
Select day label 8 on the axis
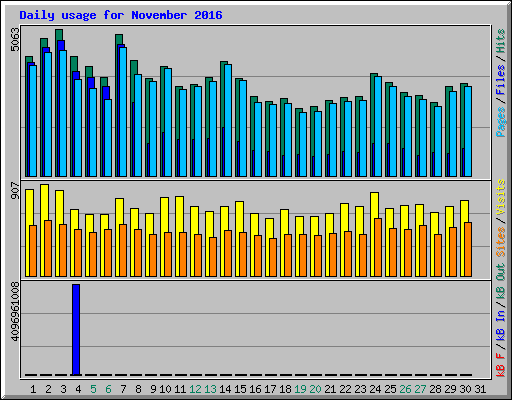(138, 389)
